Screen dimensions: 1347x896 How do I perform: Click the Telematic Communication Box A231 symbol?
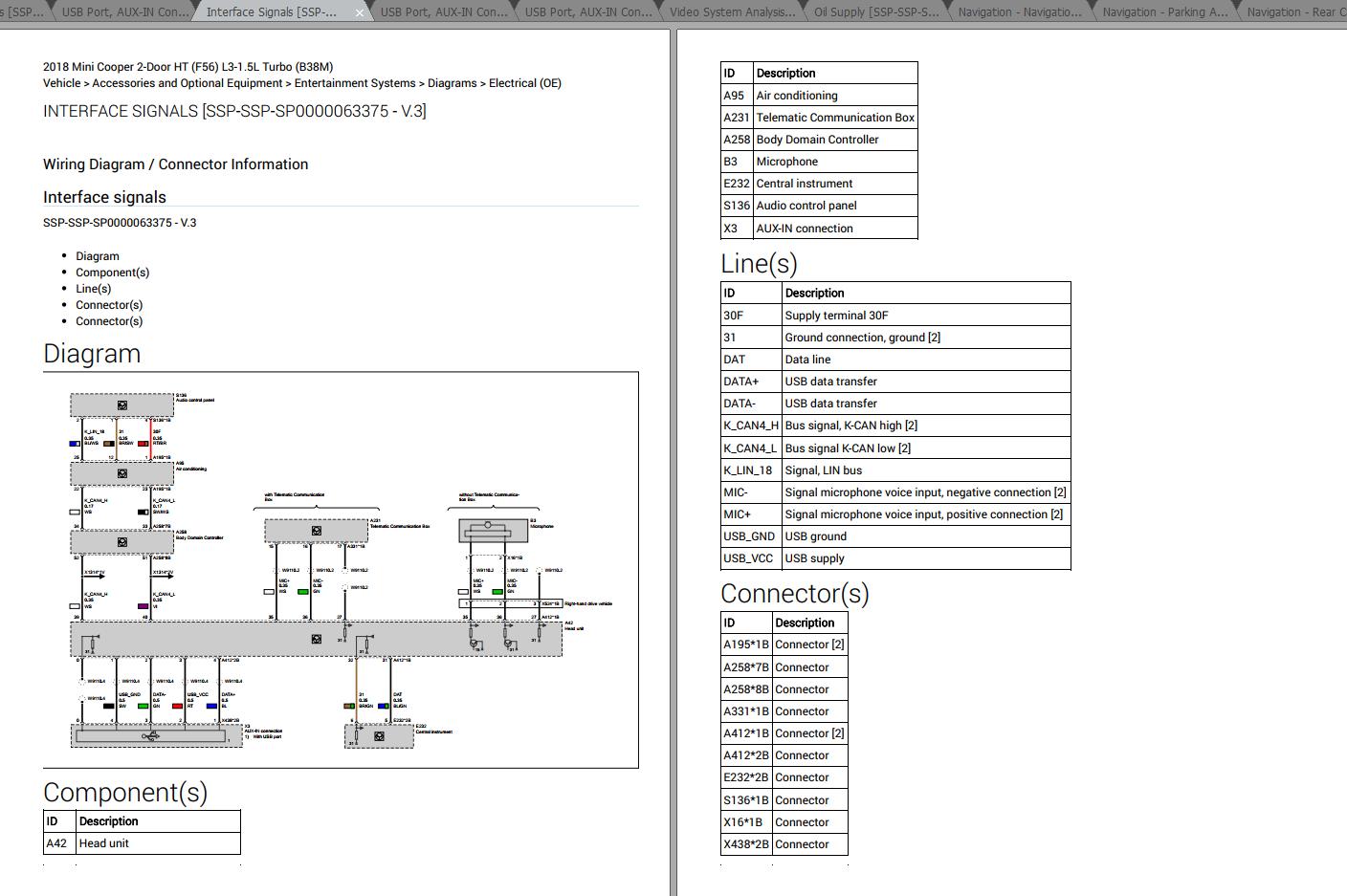(316, 531)
